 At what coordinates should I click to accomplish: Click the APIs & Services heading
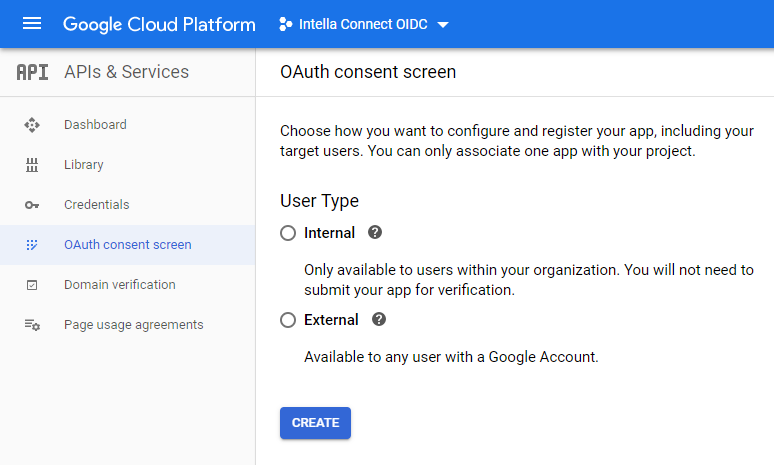pos(126,72)
